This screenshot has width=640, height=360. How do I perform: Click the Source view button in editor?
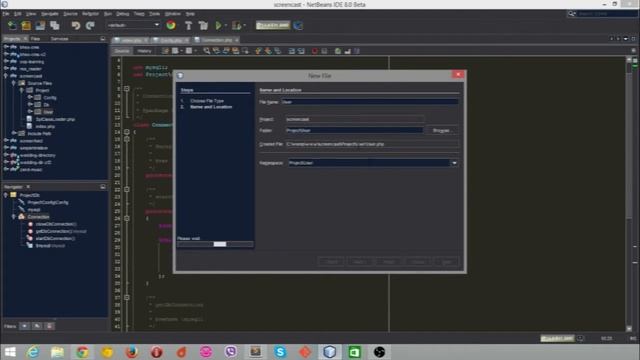(122, 51)
